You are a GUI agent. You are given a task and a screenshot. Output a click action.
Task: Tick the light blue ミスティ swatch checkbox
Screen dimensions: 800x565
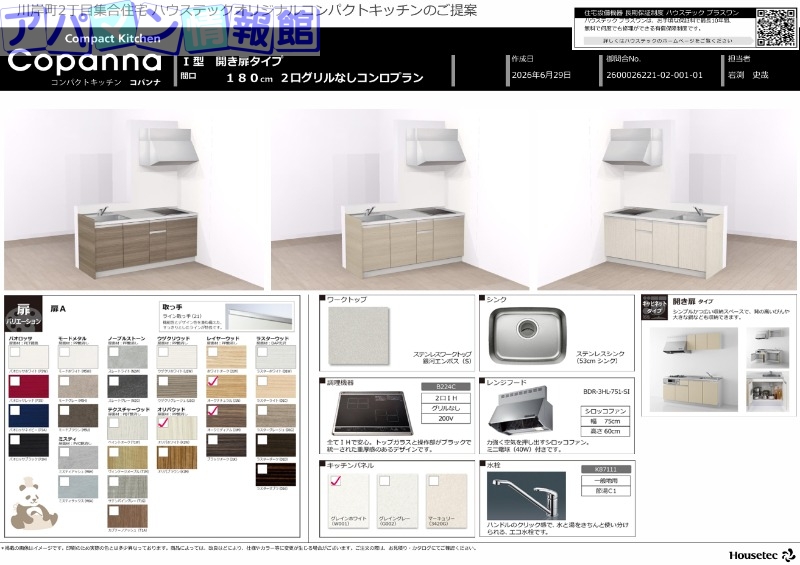(64, 481)
